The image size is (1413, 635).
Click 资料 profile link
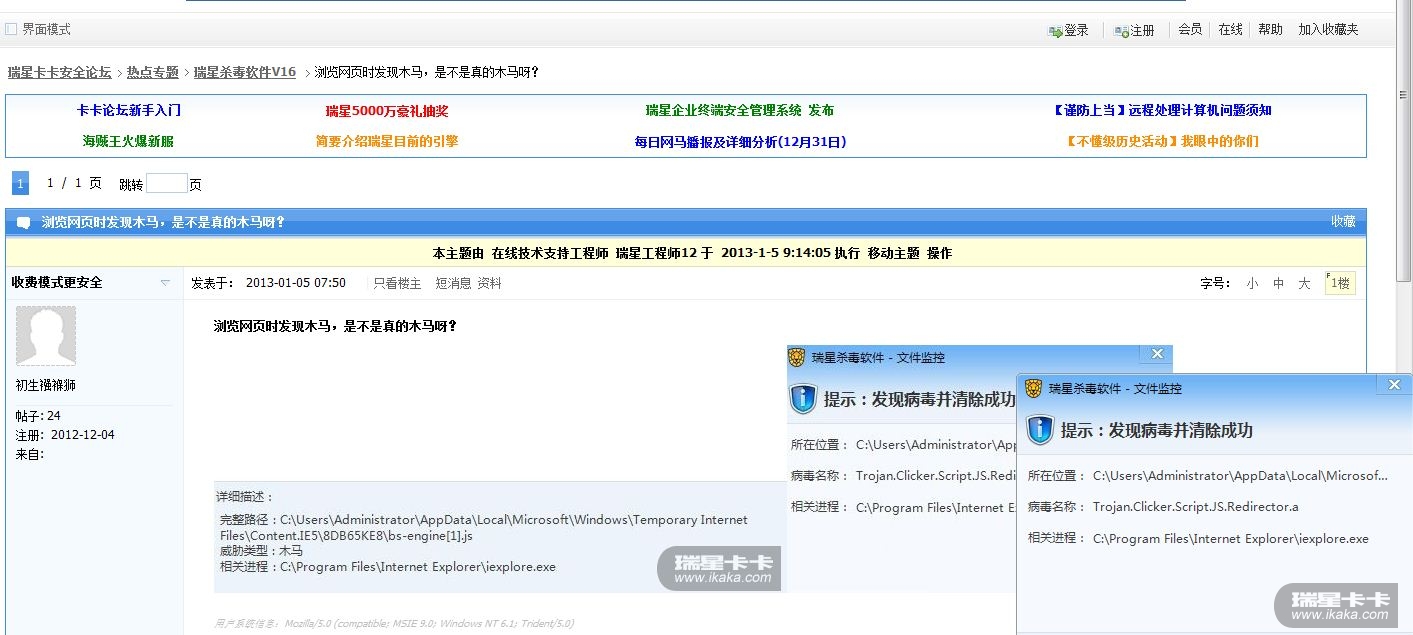[489, 283]
